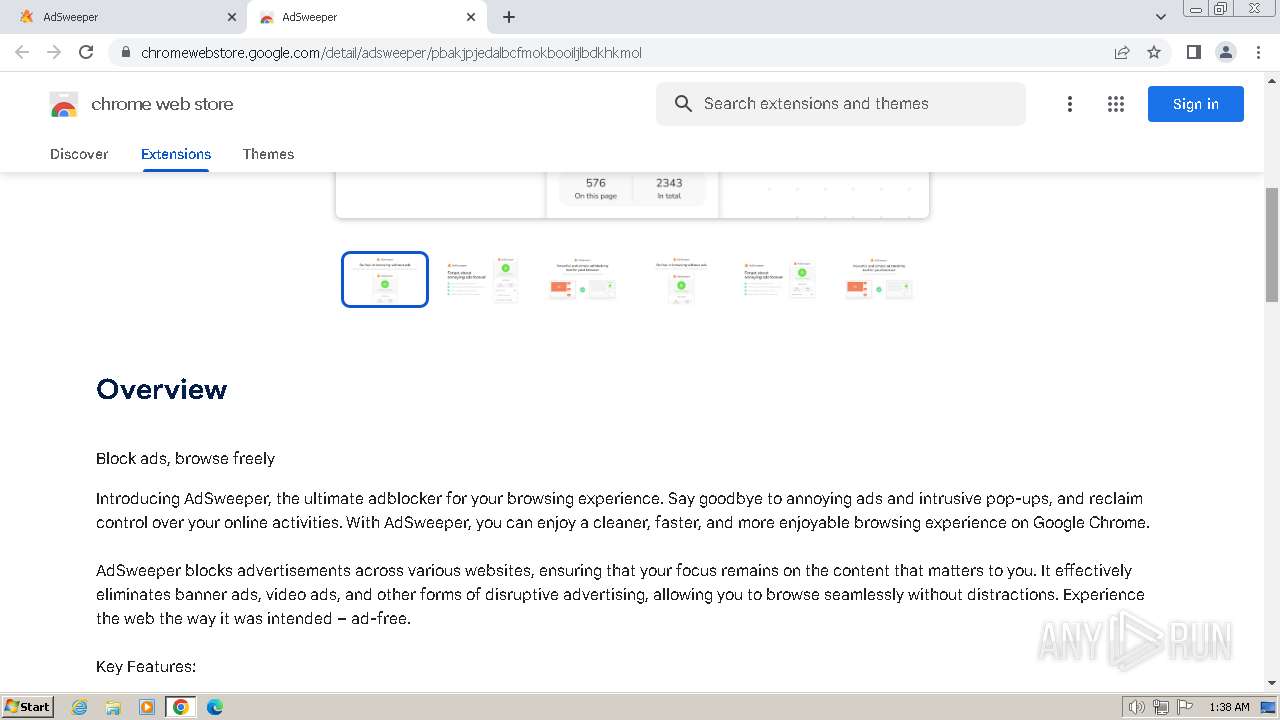The image size is (1280, 720).
Task: Switch to the Themes tab
Action: [268, 154]
